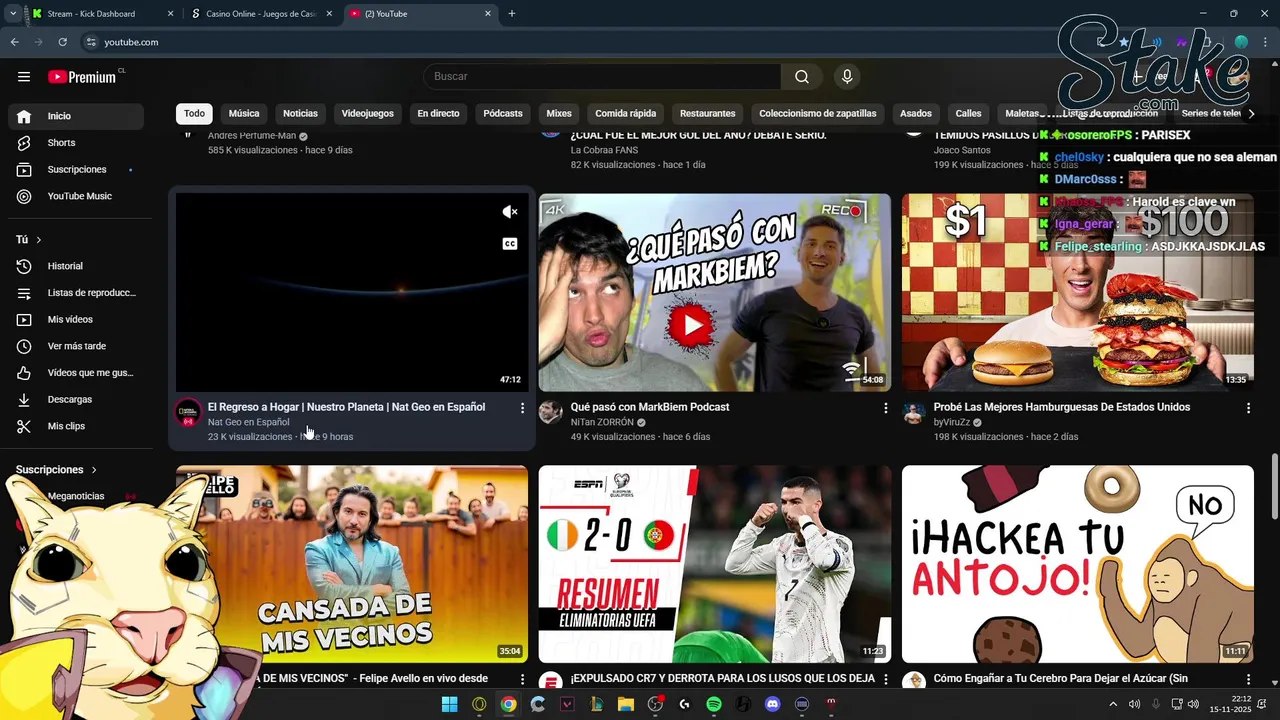Screen dimensions: 1280x720
Task: Click the YouTube search input field
Action: (x=602, y=77)
